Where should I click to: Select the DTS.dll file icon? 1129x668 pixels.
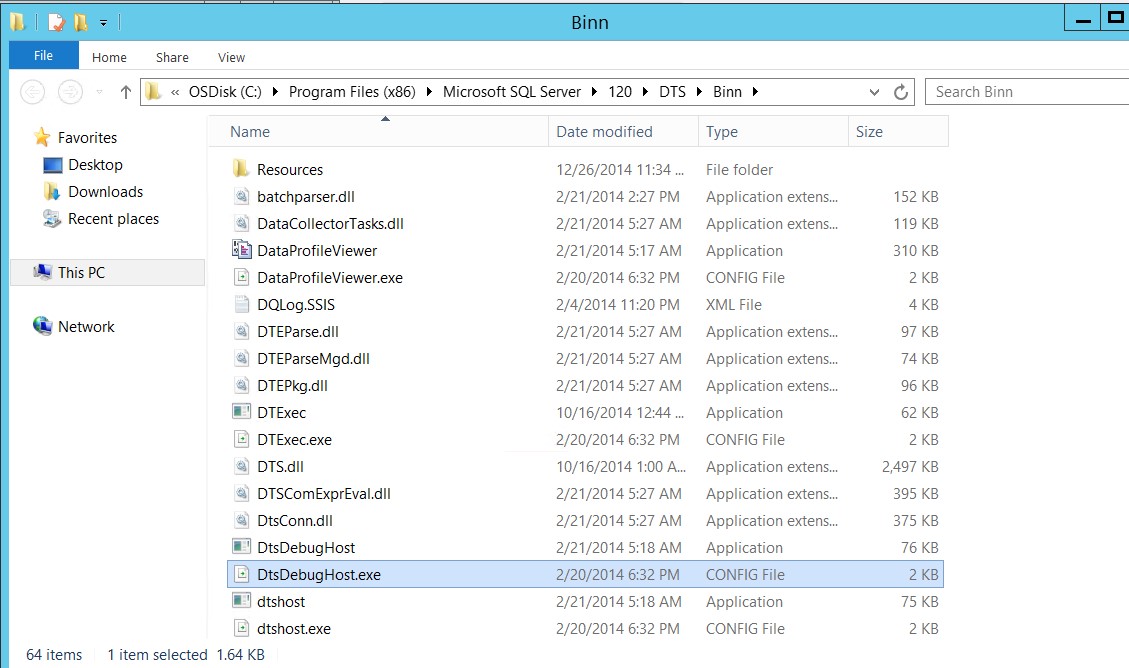242,466
